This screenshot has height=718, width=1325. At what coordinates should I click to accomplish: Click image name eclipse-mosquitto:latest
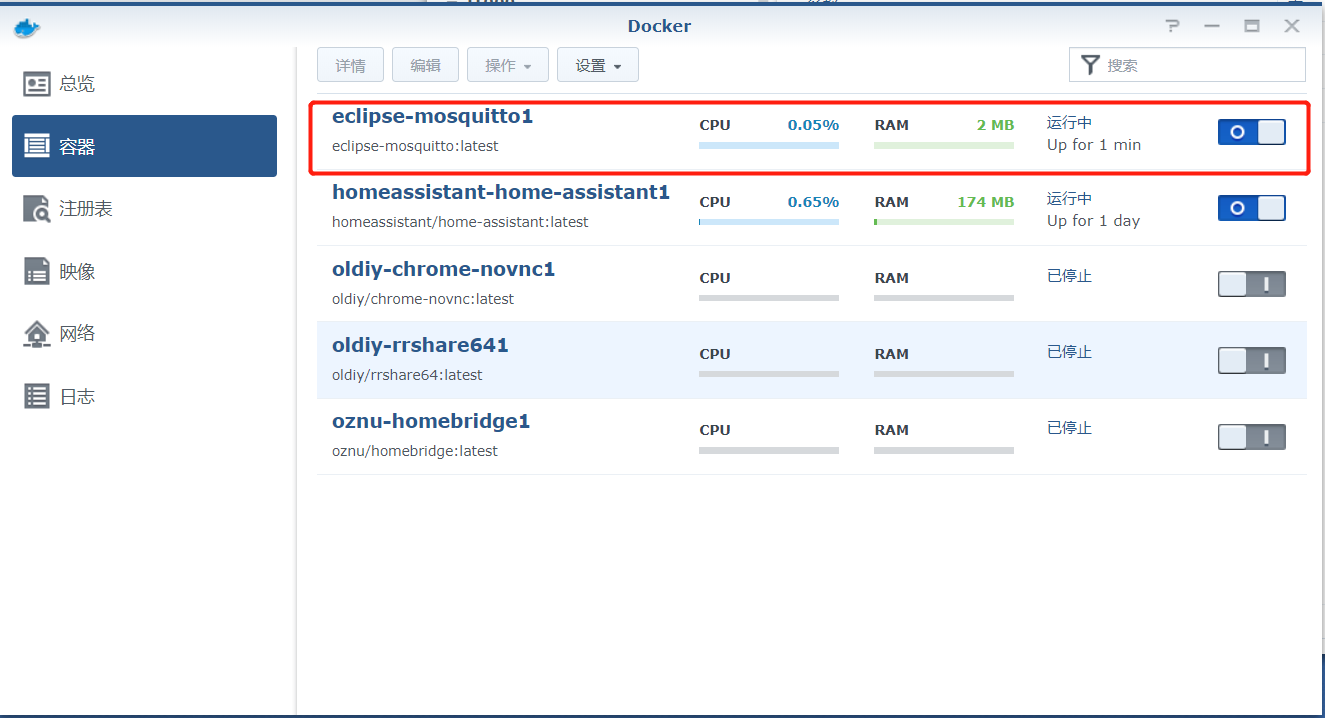coord(415,146)
